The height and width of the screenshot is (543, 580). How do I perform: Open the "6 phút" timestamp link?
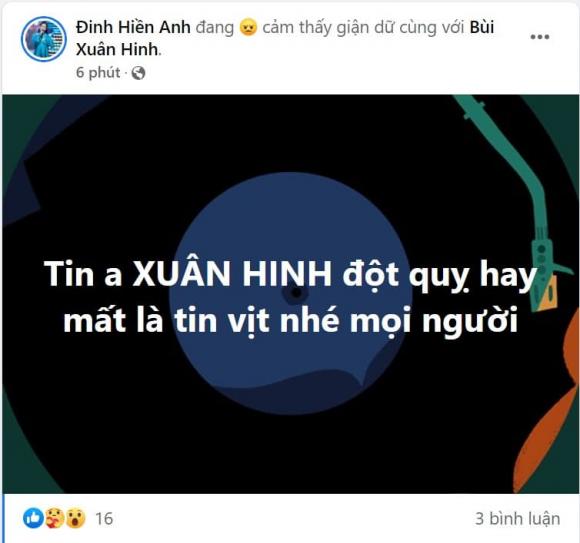click(98, 72)
